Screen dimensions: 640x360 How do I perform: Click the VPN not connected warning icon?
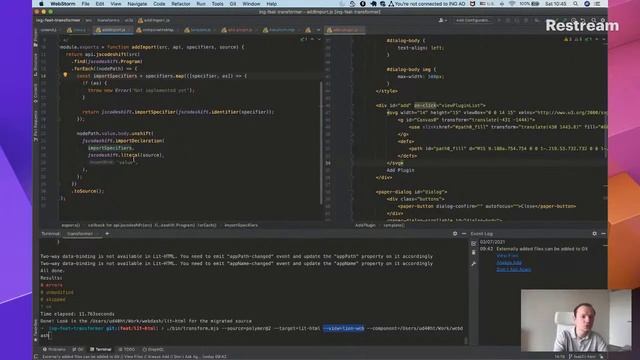391,4
